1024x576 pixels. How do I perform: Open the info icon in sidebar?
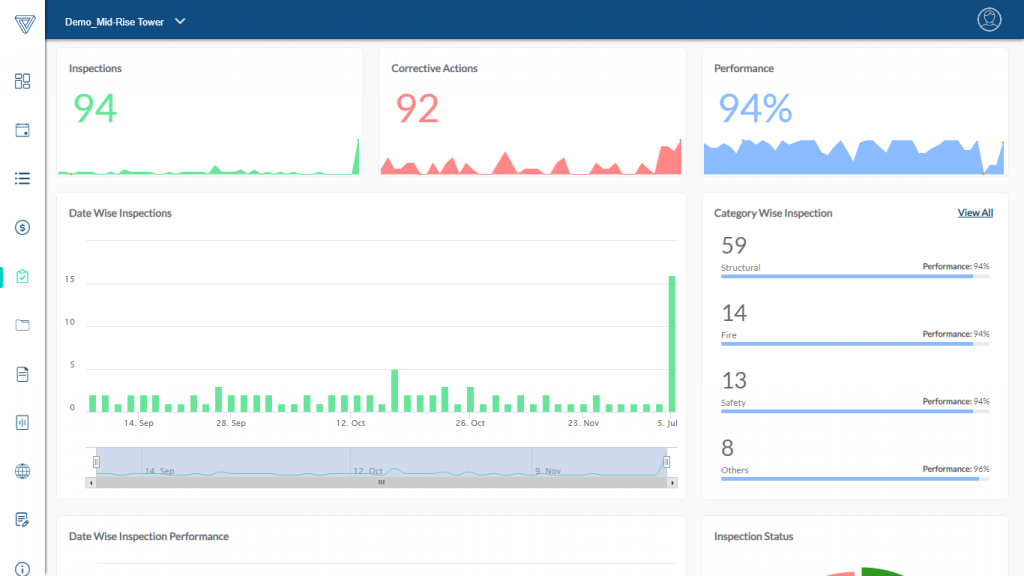pos(22,569)
